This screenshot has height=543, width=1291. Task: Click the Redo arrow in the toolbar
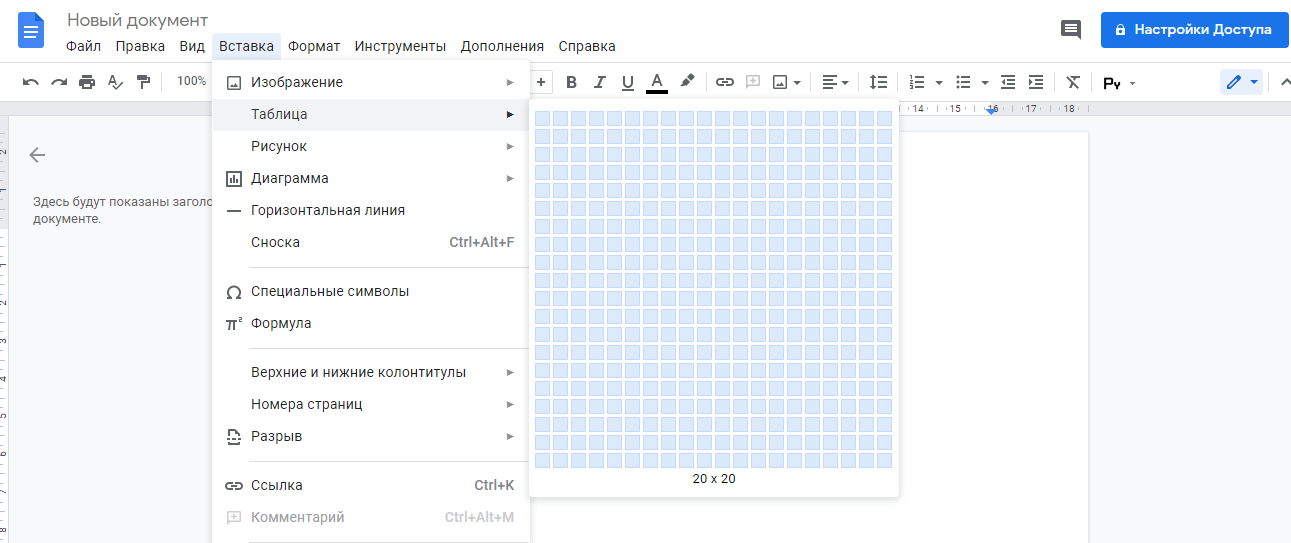59,82
